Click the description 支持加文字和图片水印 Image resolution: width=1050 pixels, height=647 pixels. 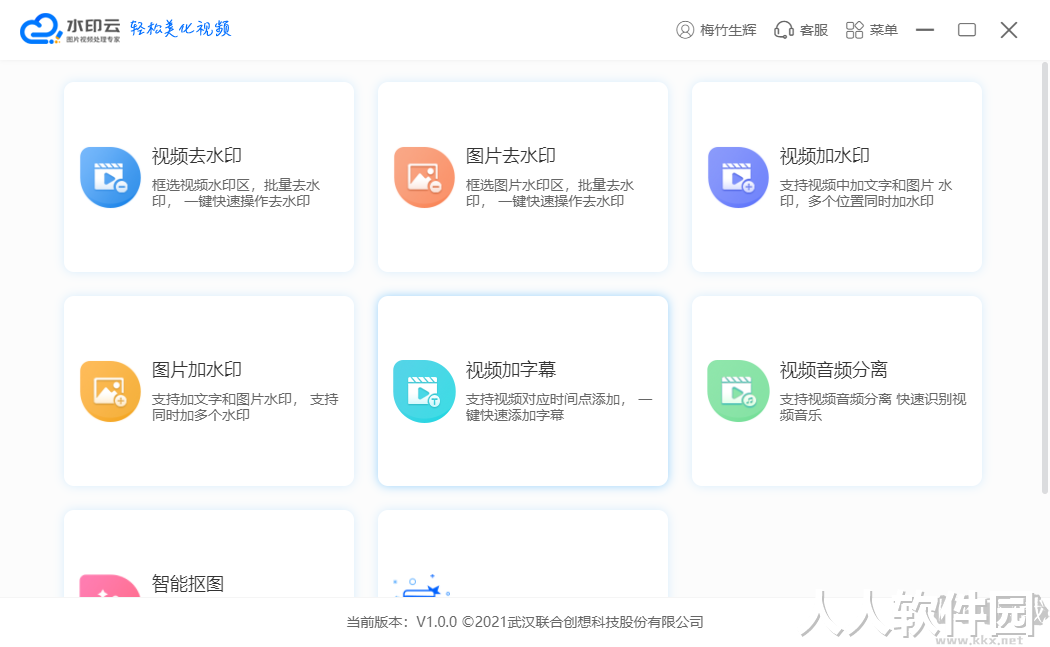tap(245, 407)
